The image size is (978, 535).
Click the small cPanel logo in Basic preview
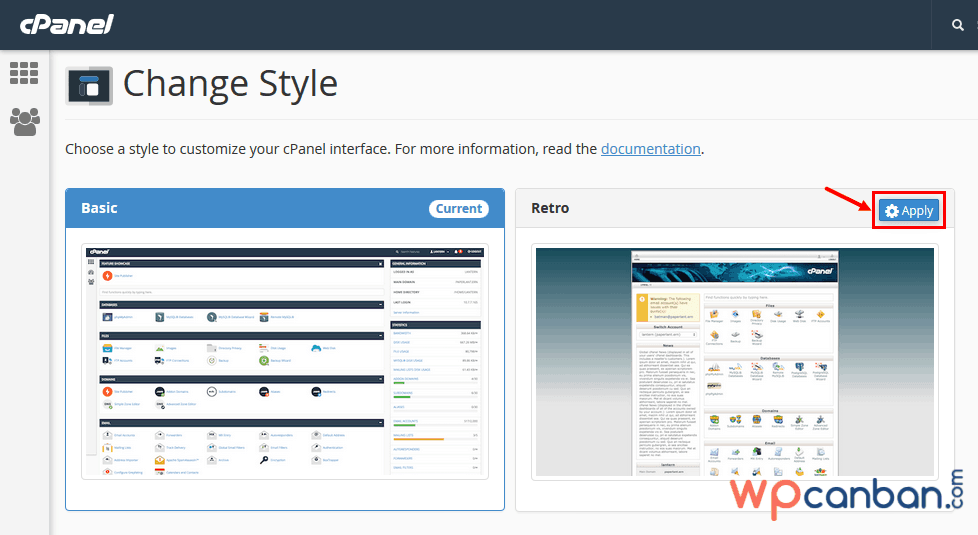pyautogui.click(x=98, y=251)
